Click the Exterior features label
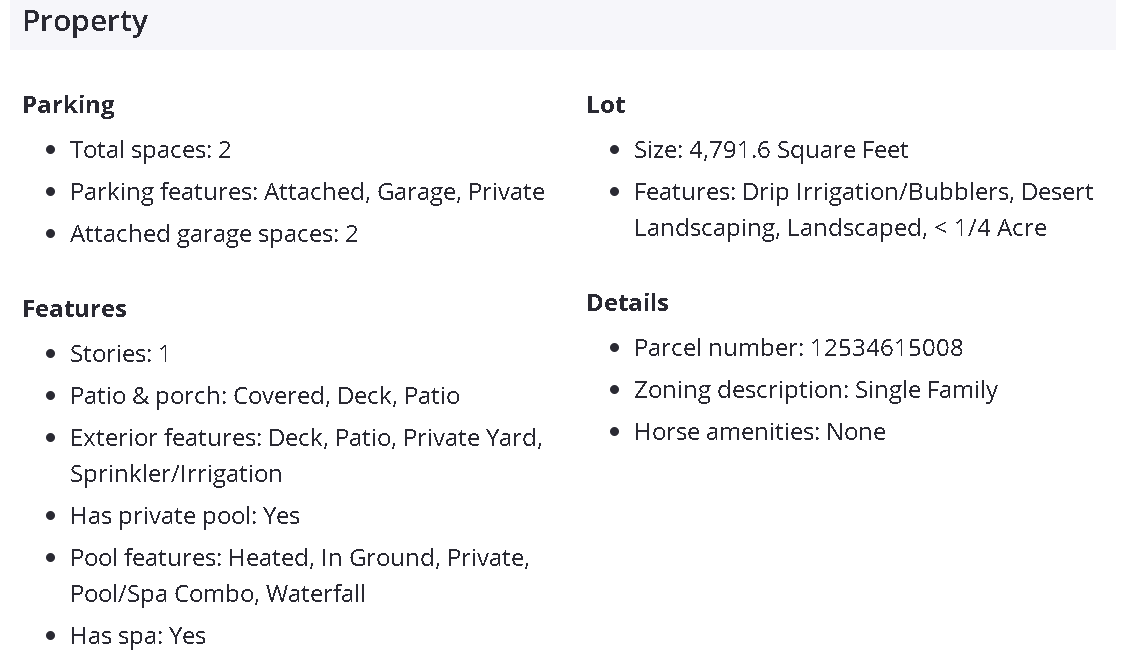This screenshot has width=1143, height=661. point(161,438)
